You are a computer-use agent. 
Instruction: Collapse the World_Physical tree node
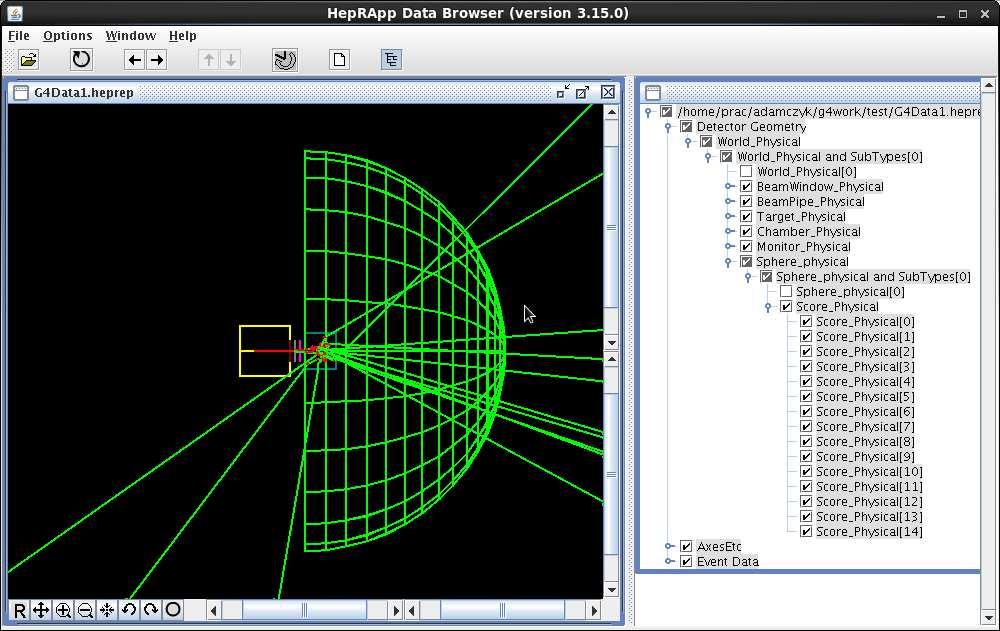[x=688, y=142]
